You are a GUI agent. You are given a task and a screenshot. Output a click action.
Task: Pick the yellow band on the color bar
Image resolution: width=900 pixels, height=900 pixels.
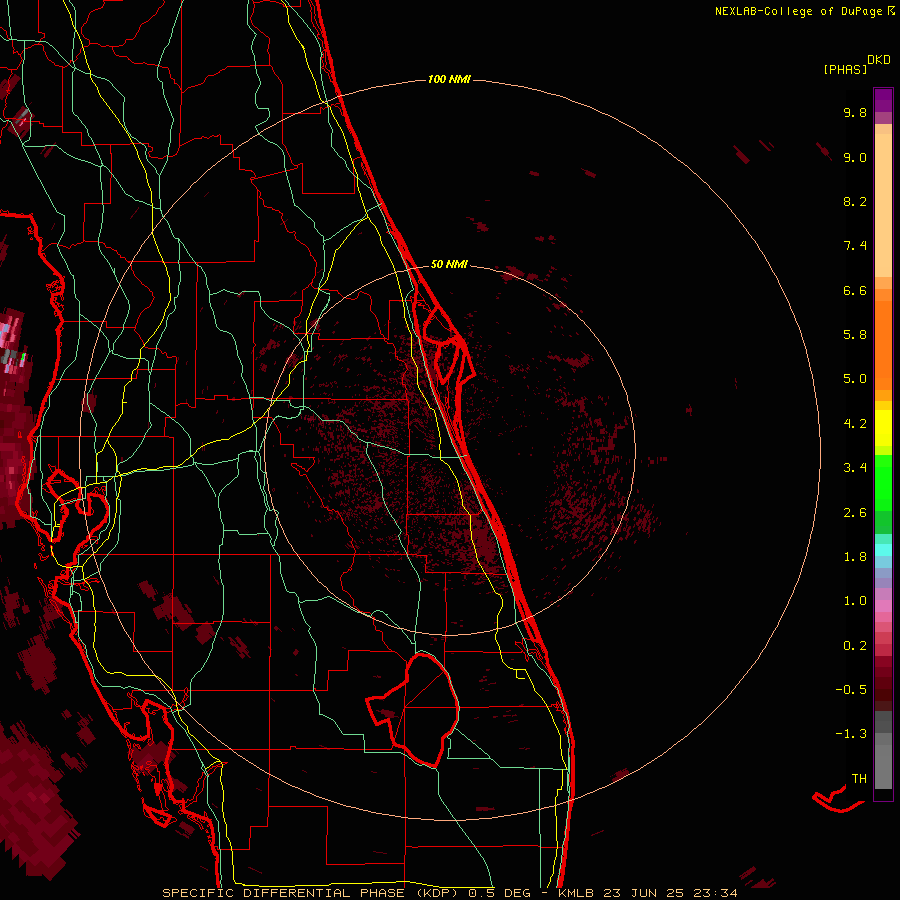(883, 428)
